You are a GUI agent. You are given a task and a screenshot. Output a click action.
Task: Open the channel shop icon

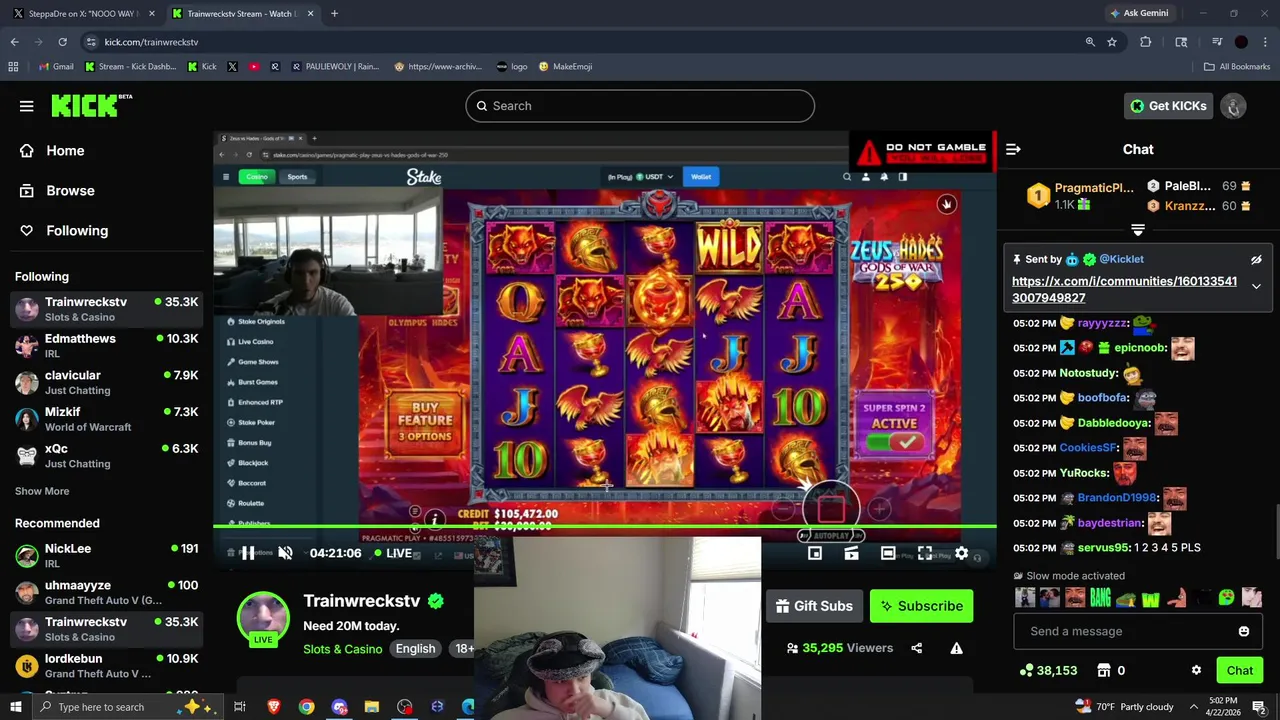tap(1104, 670)
